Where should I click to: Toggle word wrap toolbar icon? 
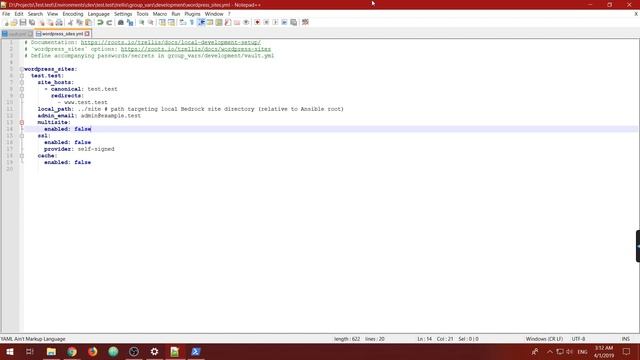tap(182, 22)
